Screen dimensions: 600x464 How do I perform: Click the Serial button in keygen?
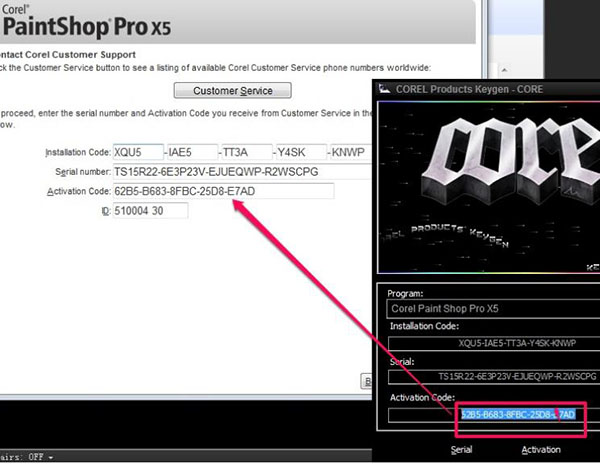(x=461, y=450)
